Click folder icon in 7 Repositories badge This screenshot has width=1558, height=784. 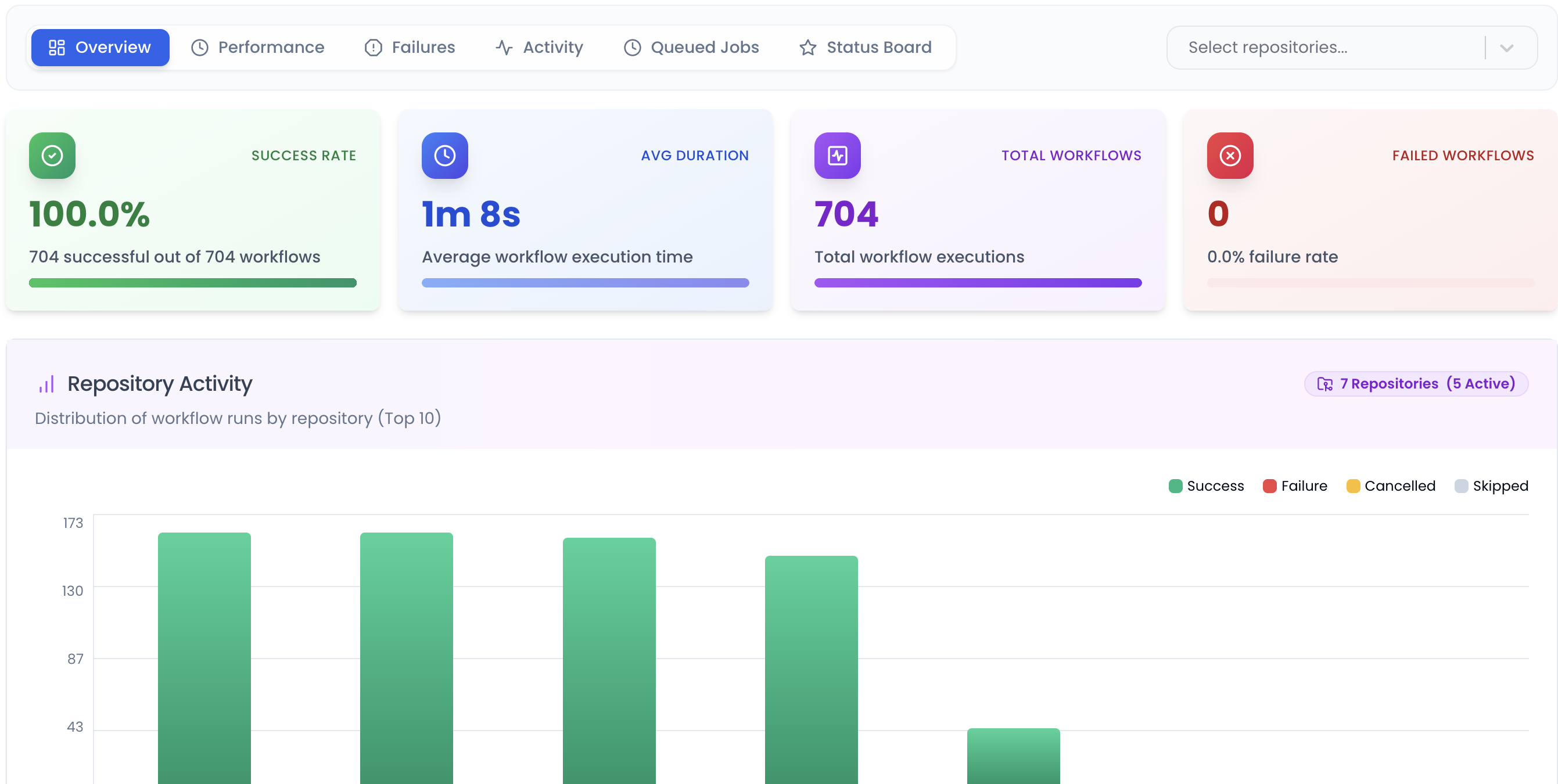[1324, 384]
